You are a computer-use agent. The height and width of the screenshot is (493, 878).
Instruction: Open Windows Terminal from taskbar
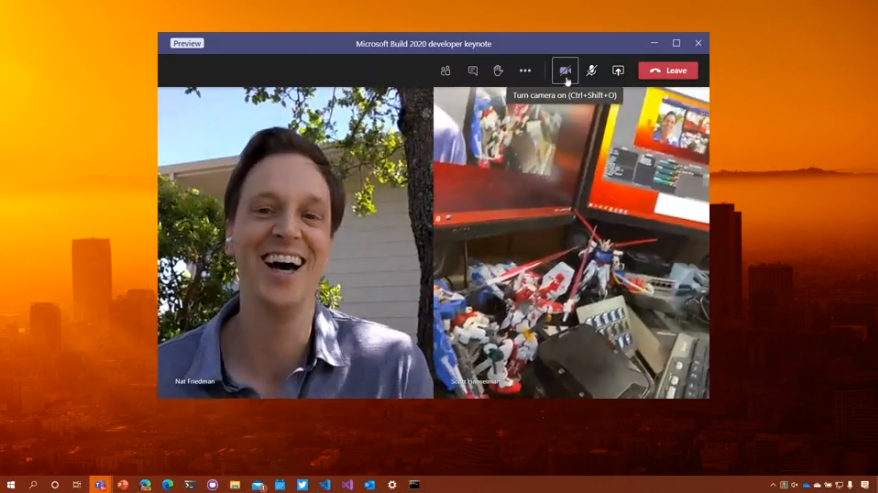tap(190, 485)
